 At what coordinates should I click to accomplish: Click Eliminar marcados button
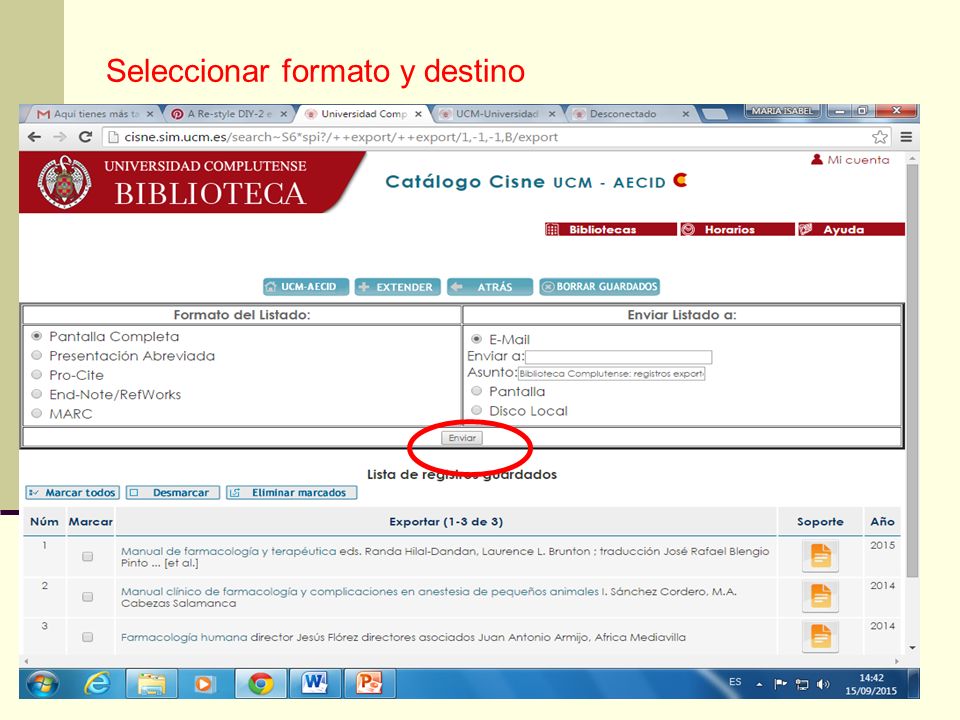(291, 492)
